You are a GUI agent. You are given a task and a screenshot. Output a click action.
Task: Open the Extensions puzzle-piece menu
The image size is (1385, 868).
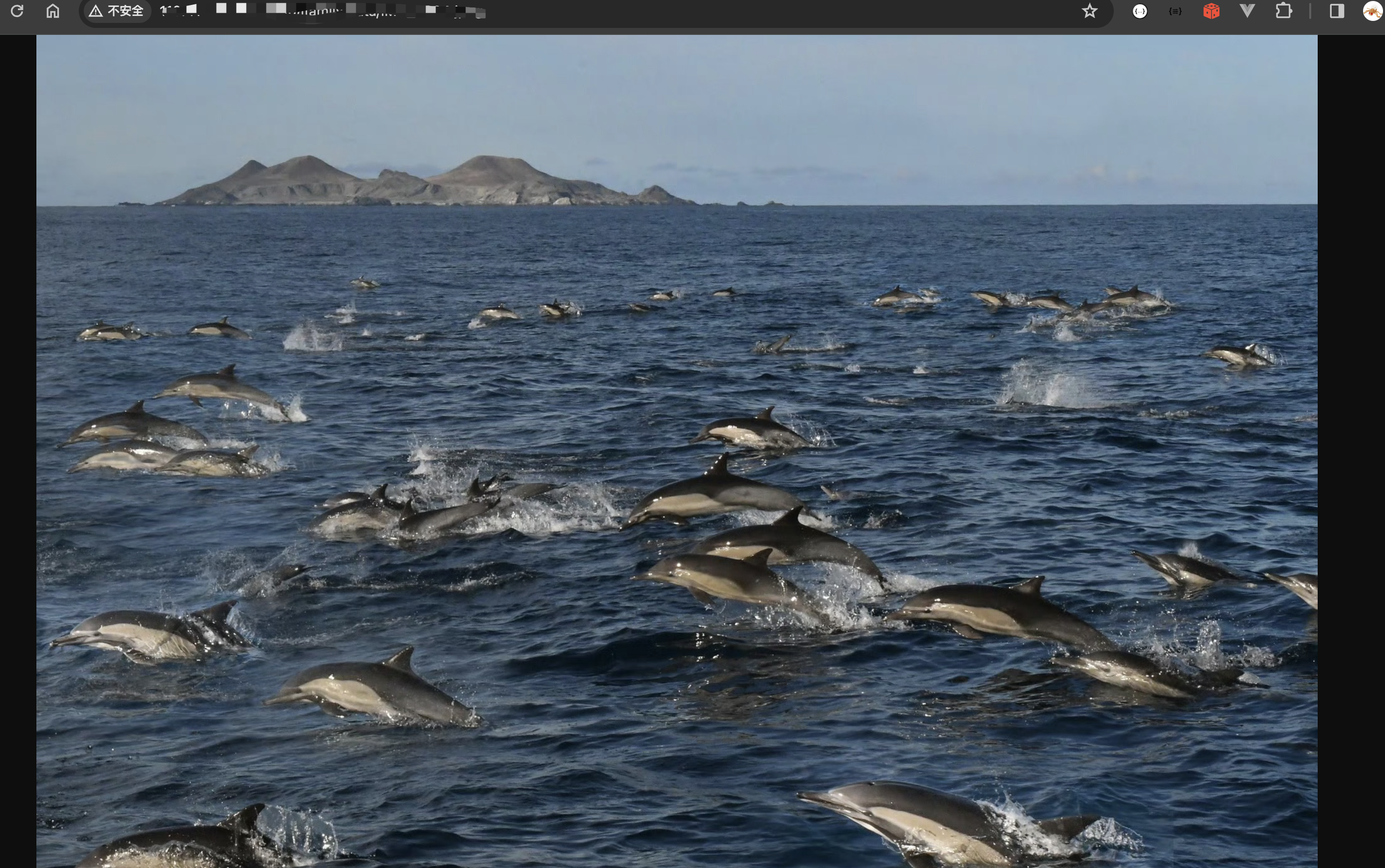click(x=1283, y=11)
